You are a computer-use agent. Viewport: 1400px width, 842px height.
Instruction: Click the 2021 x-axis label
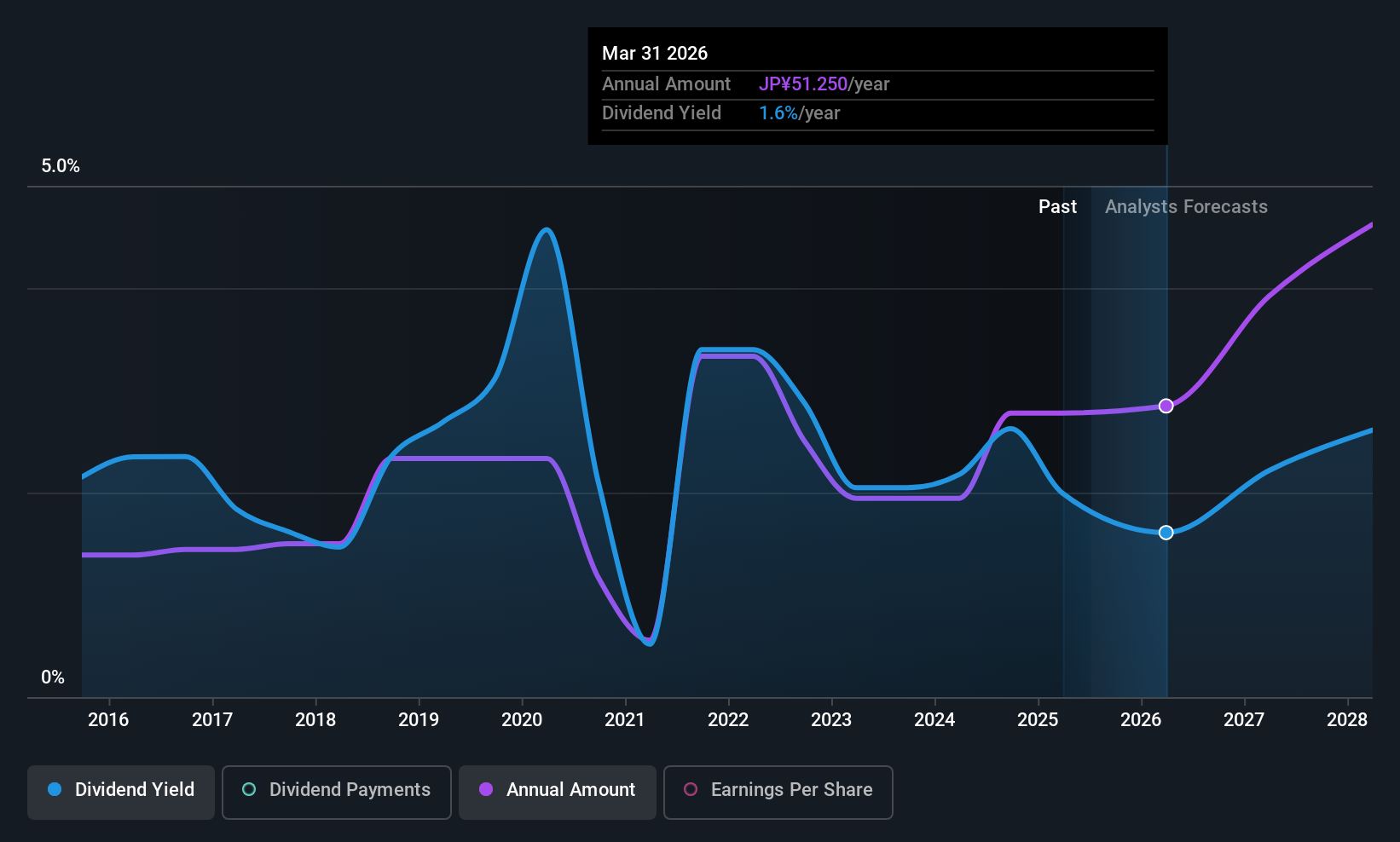pyautogui.click(x=625, y=720)
